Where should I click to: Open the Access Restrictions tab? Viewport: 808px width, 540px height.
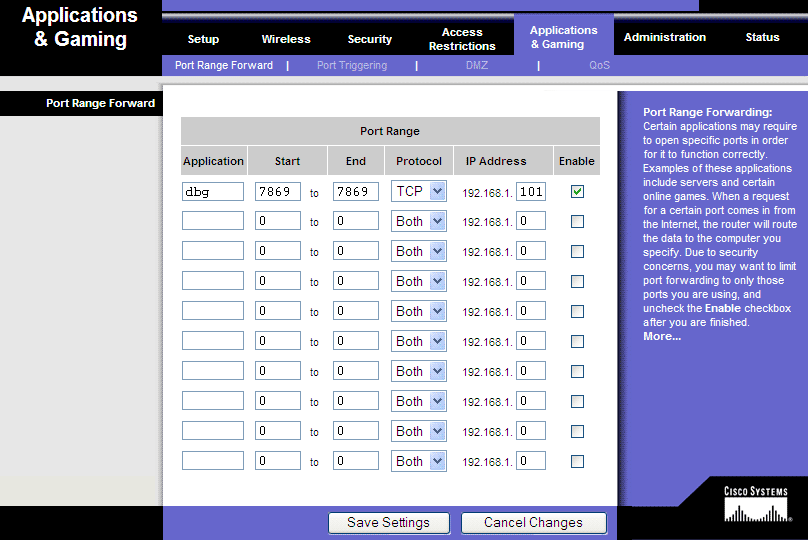coord(462,39)
